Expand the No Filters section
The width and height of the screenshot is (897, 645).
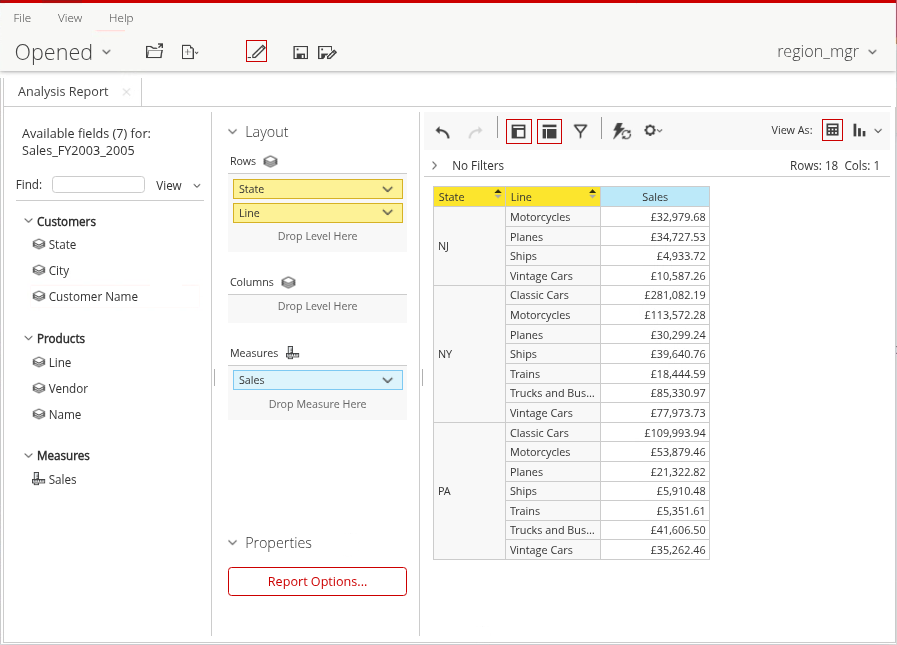coord(435,165)
